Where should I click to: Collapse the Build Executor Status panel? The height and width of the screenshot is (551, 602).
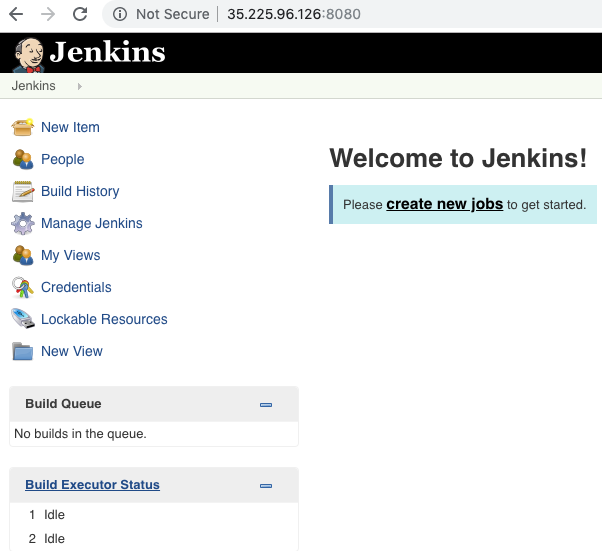(266, 486)
